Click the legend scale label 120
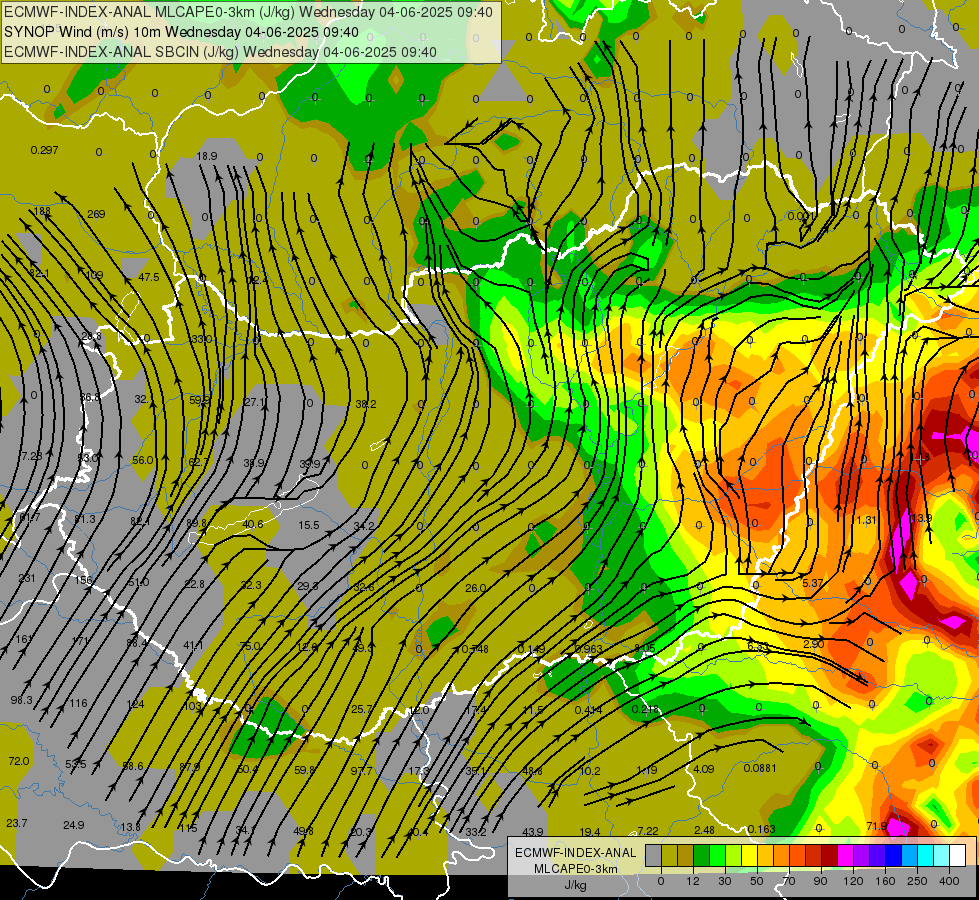The image size is (979, 900). point(854,881)
